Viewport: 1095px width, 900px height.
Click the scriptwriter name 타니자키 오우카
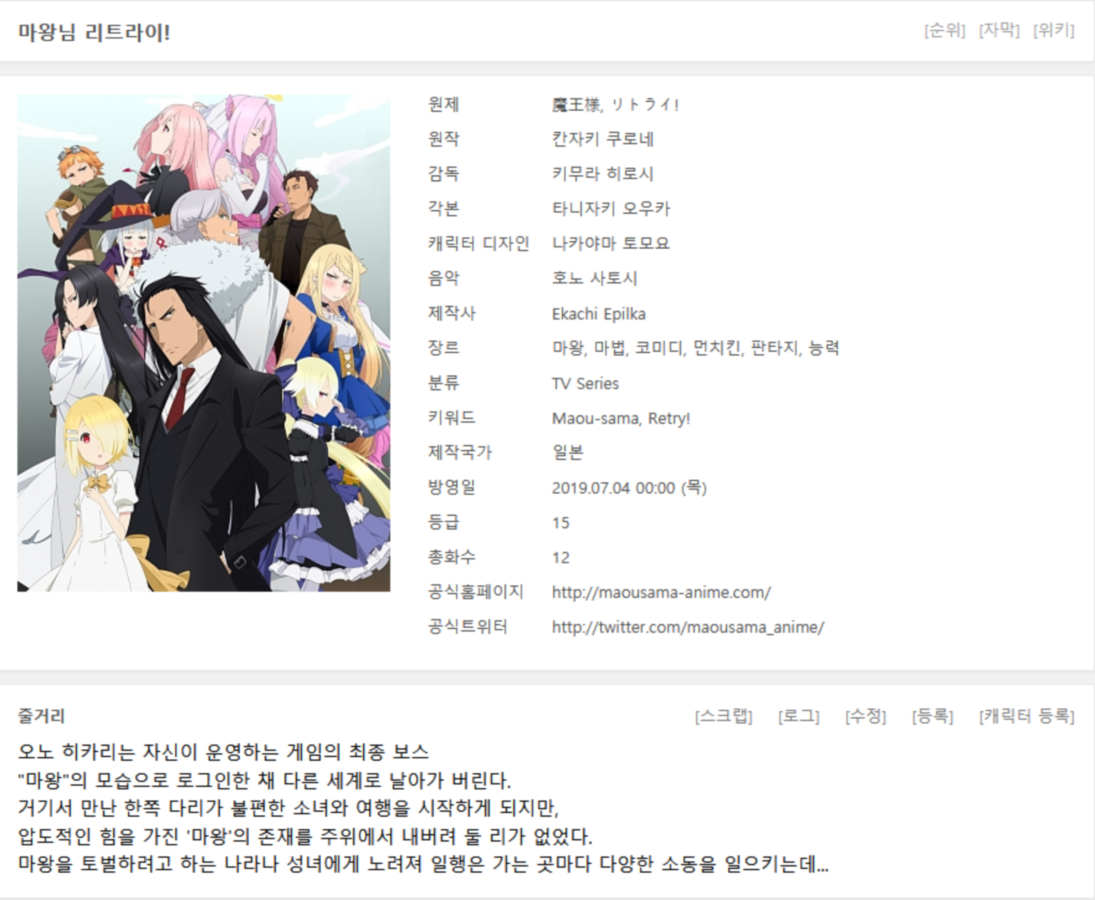[611, 209]
